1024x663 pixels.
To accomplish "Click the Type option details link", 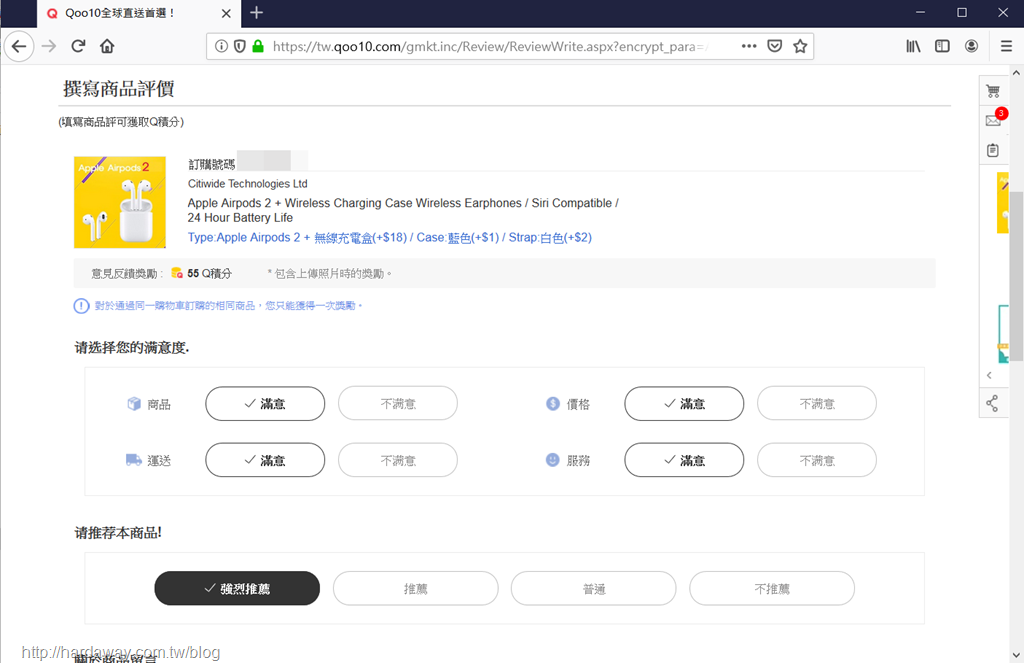I will tap(390, 238).
